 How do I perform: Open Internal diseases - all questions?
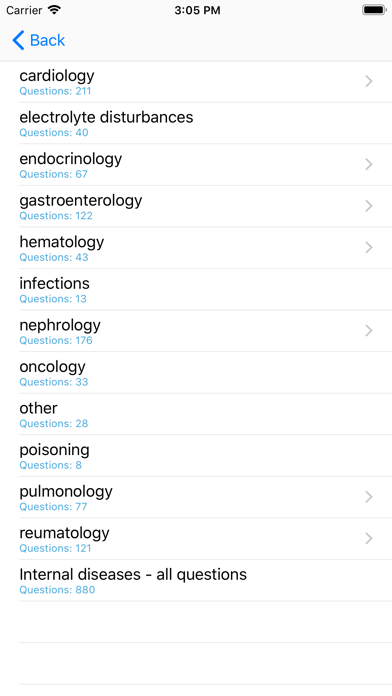(196, 581)
